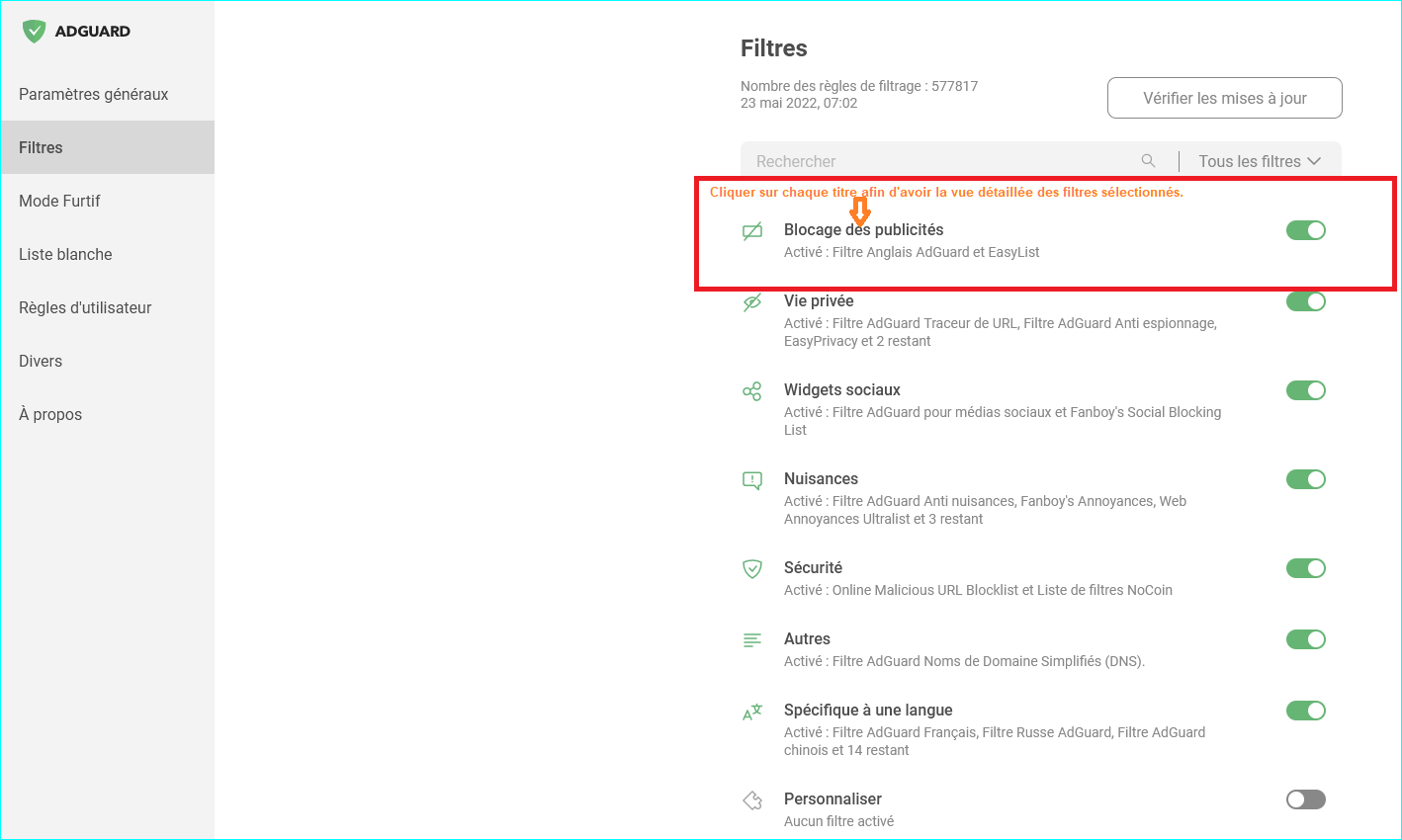Open the Tous les filtres dropdown
Viewport: 1402px width, 840px height.
pos(1259,161)
